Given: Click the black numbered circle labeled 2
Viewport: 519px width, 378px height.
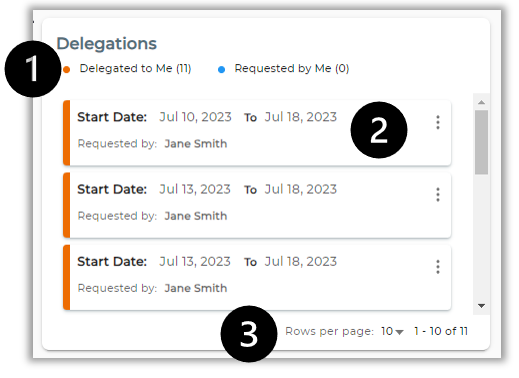Looking at the screenshot, I should pyautogui.click(x=379, y=130).
